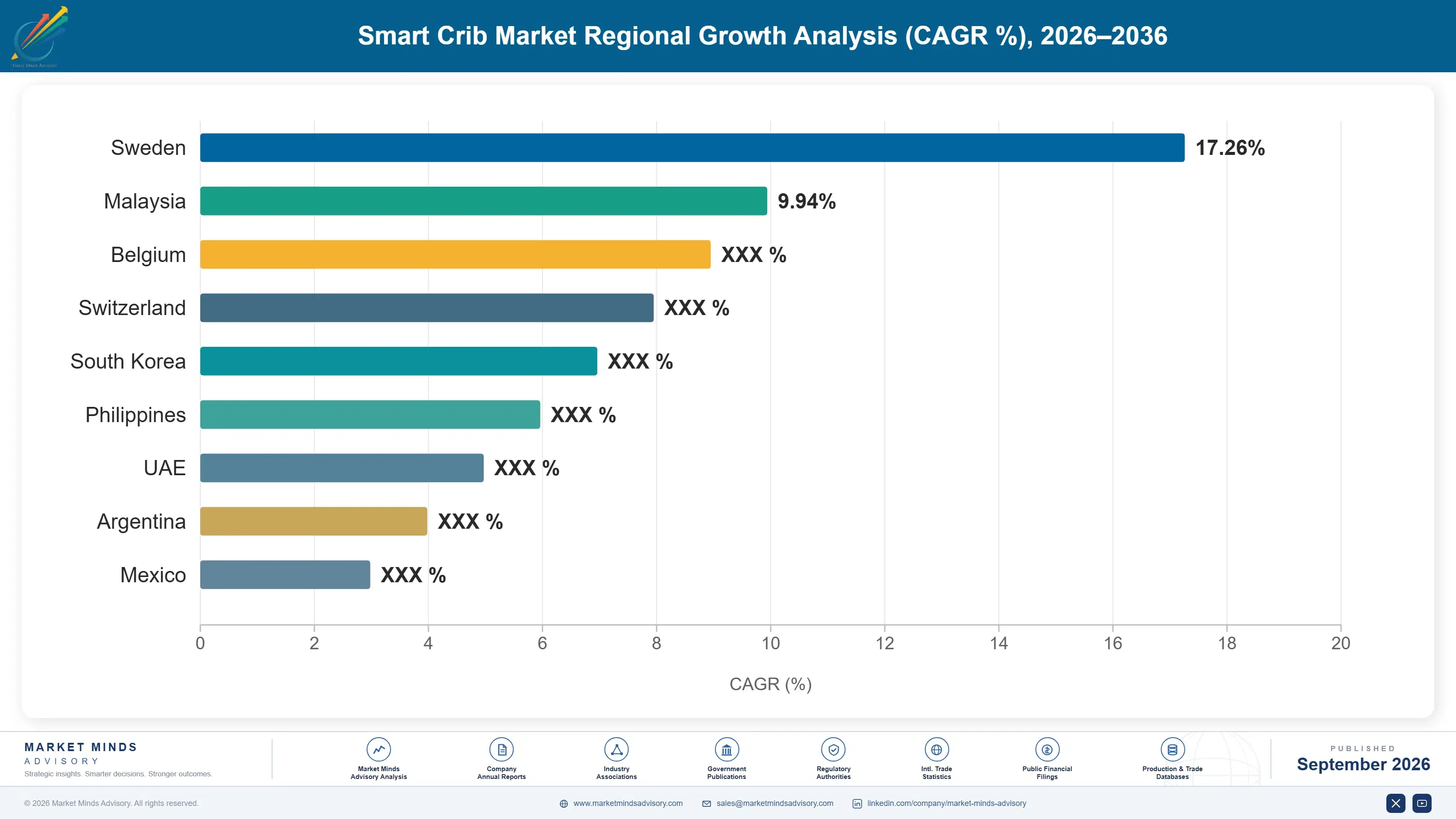Click the 9.94% value label
Screen dimensions: 1456x819
coord(806,201)
